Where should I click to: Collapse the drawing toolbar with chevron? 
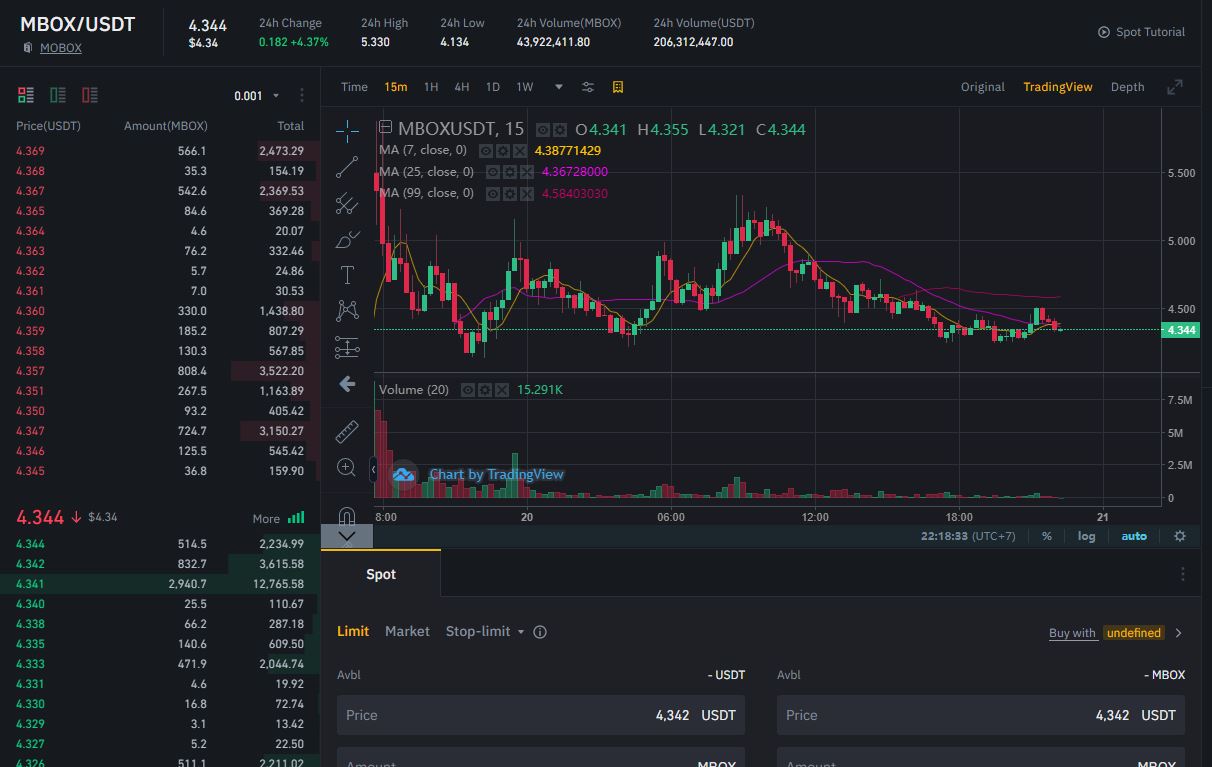click(x=347, y=537)
